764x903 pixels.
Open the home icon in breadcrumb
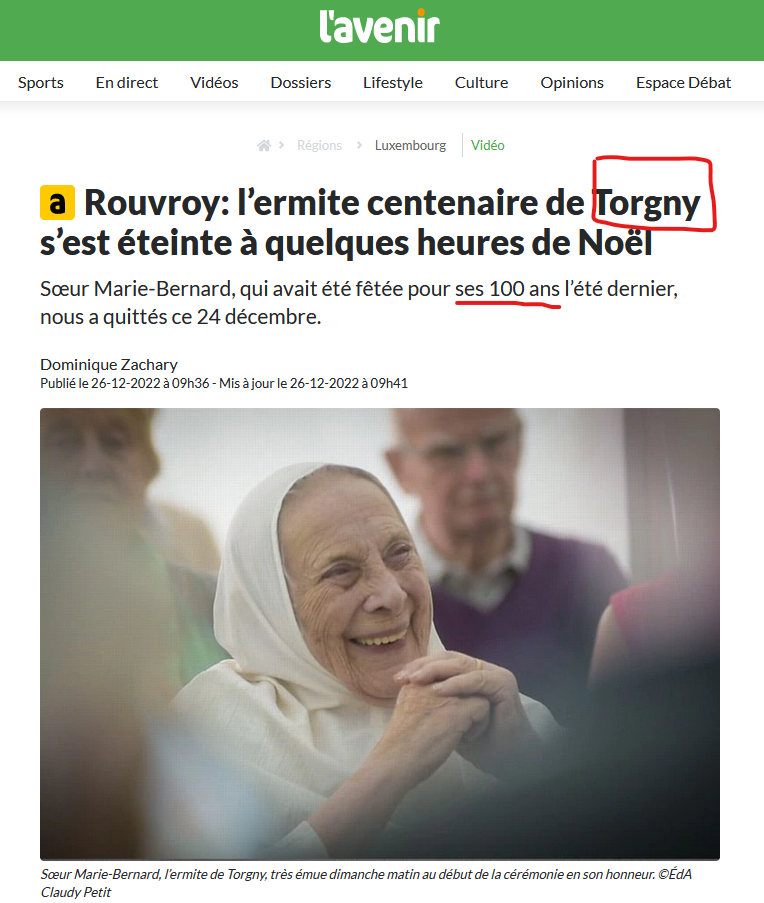click(x=264, y=146)
